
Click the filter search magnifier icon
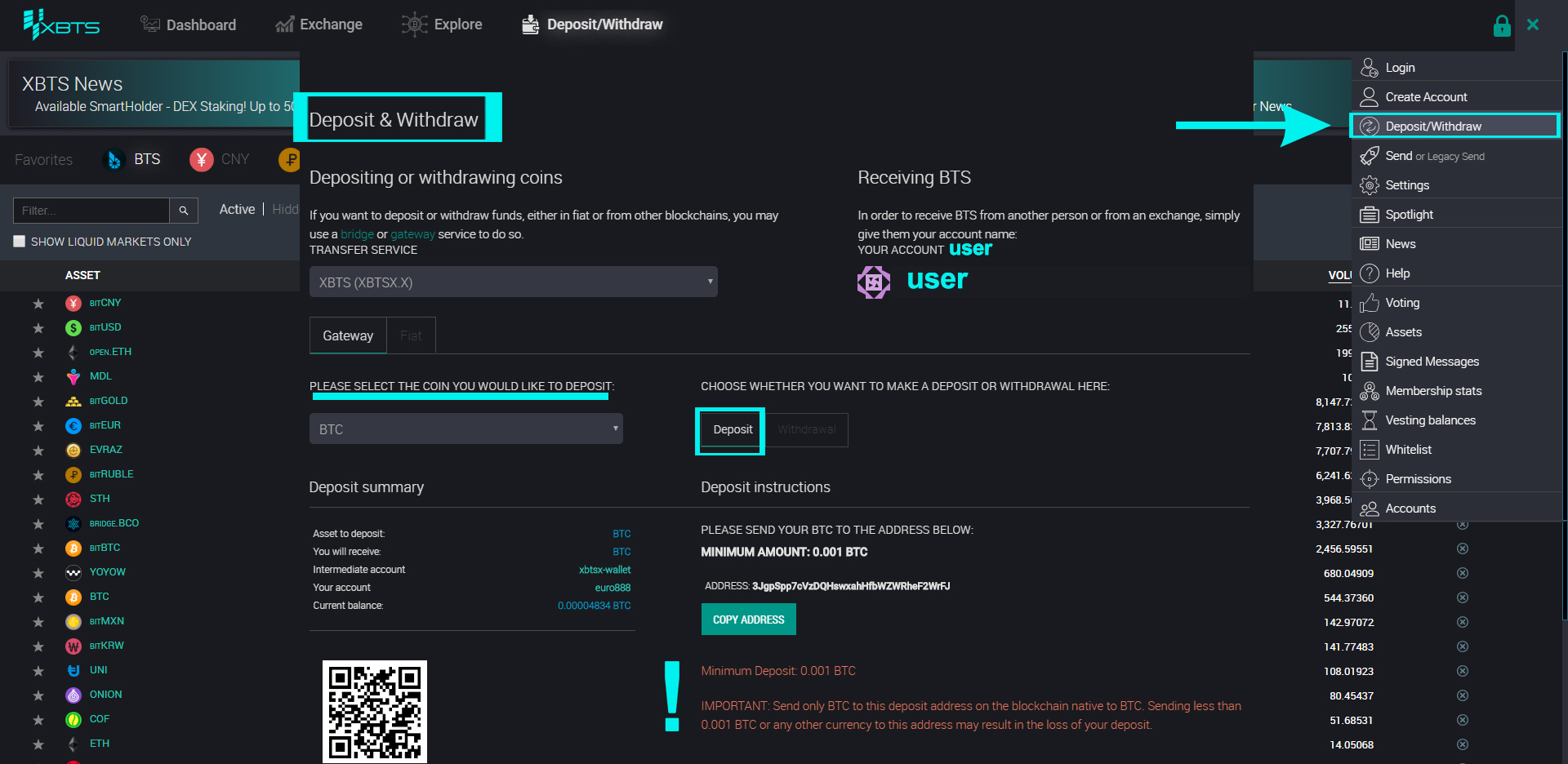click(x=184, y=210)
